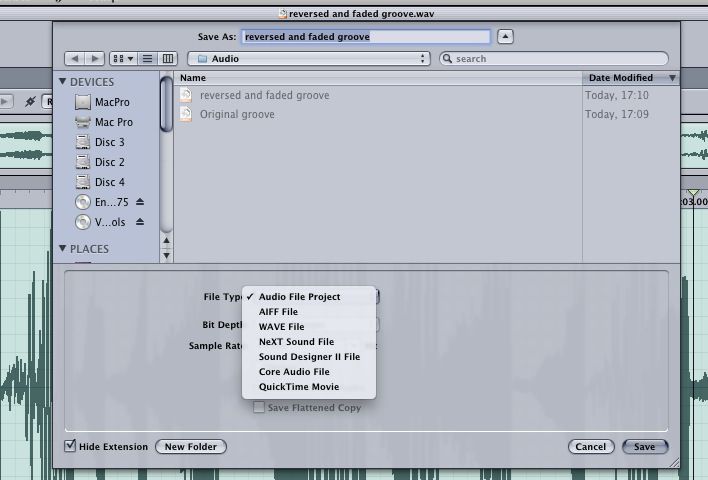This screenshot has width=708, height=480.
Task: Eject the En...75 disc
Action: 140,202
